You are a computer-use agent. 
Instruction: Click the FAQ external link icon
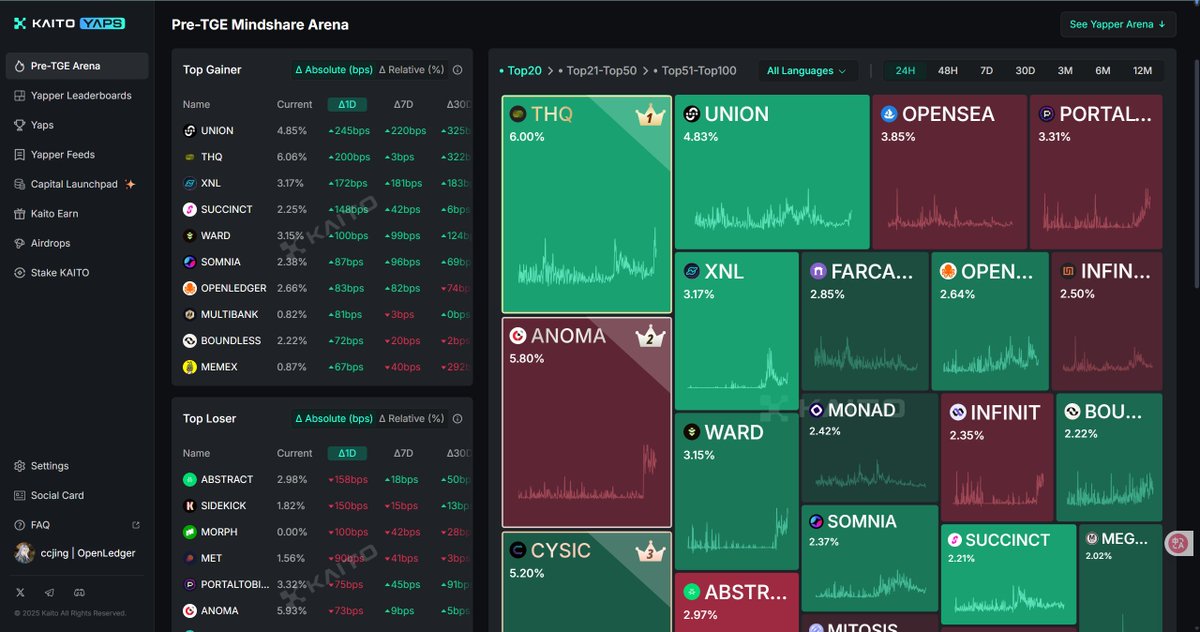click(x=136, y=525)
